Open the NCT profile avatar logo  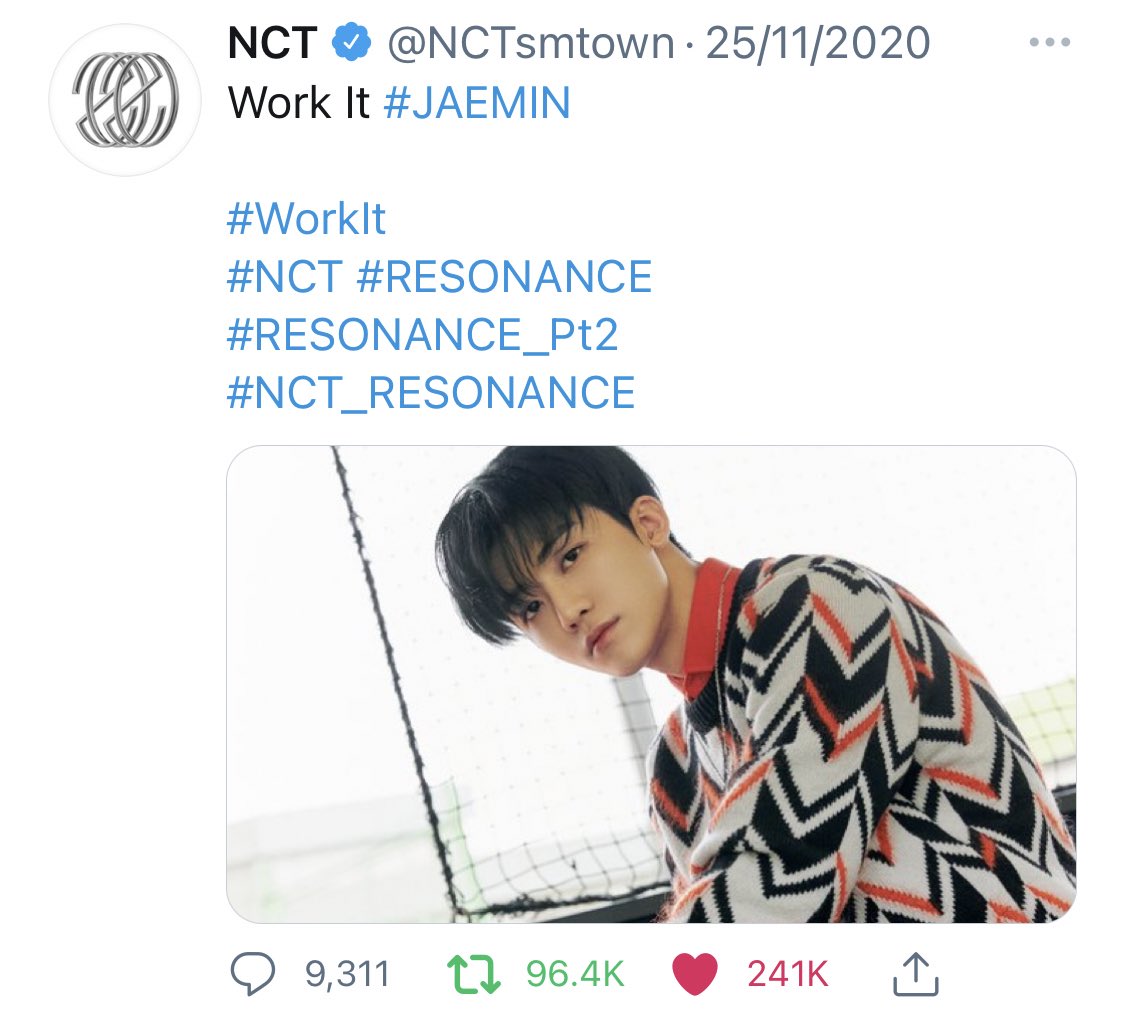pos(125,100)
